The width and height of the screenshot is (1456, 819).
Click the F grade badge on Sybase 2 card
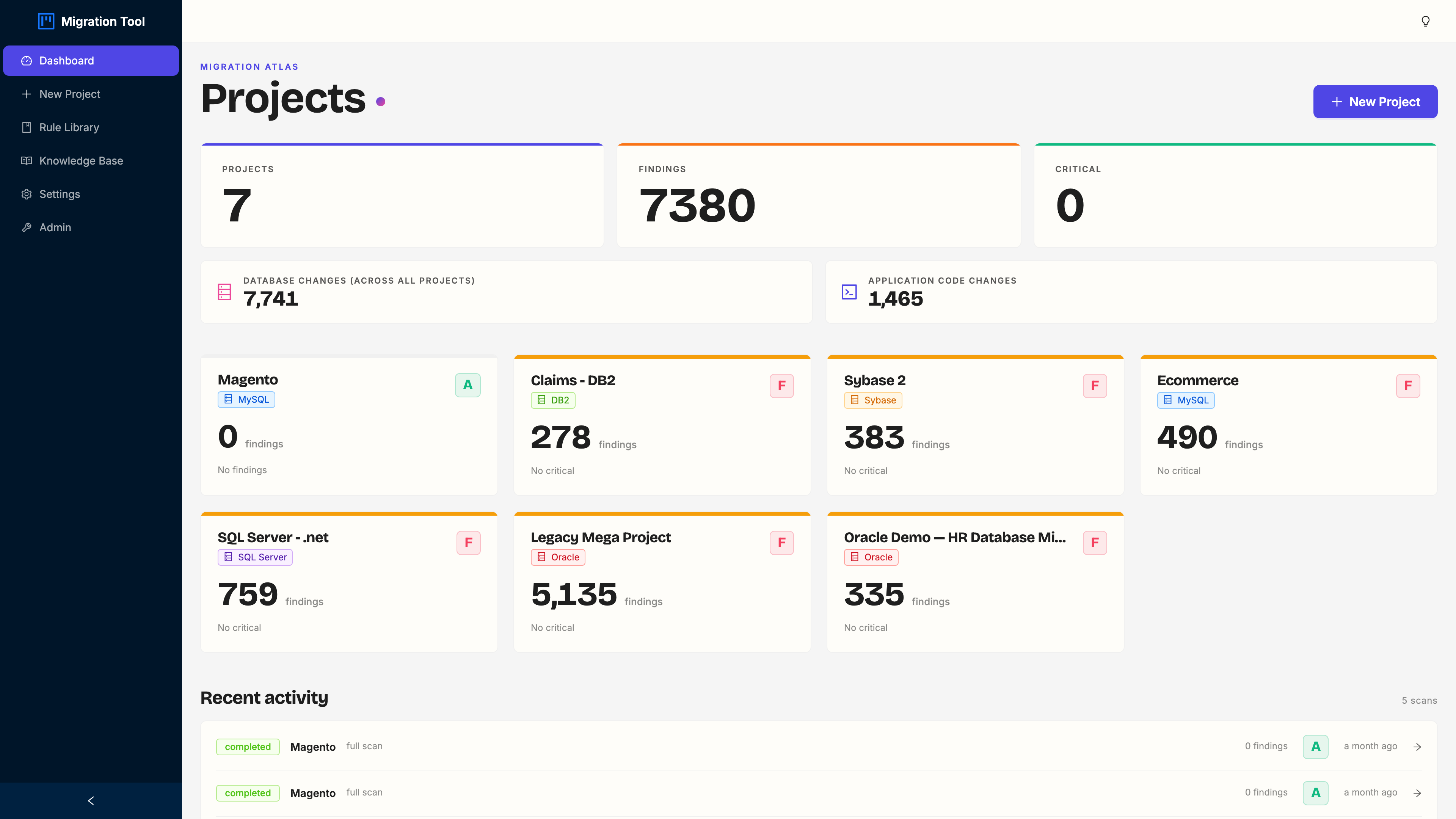1095,386
